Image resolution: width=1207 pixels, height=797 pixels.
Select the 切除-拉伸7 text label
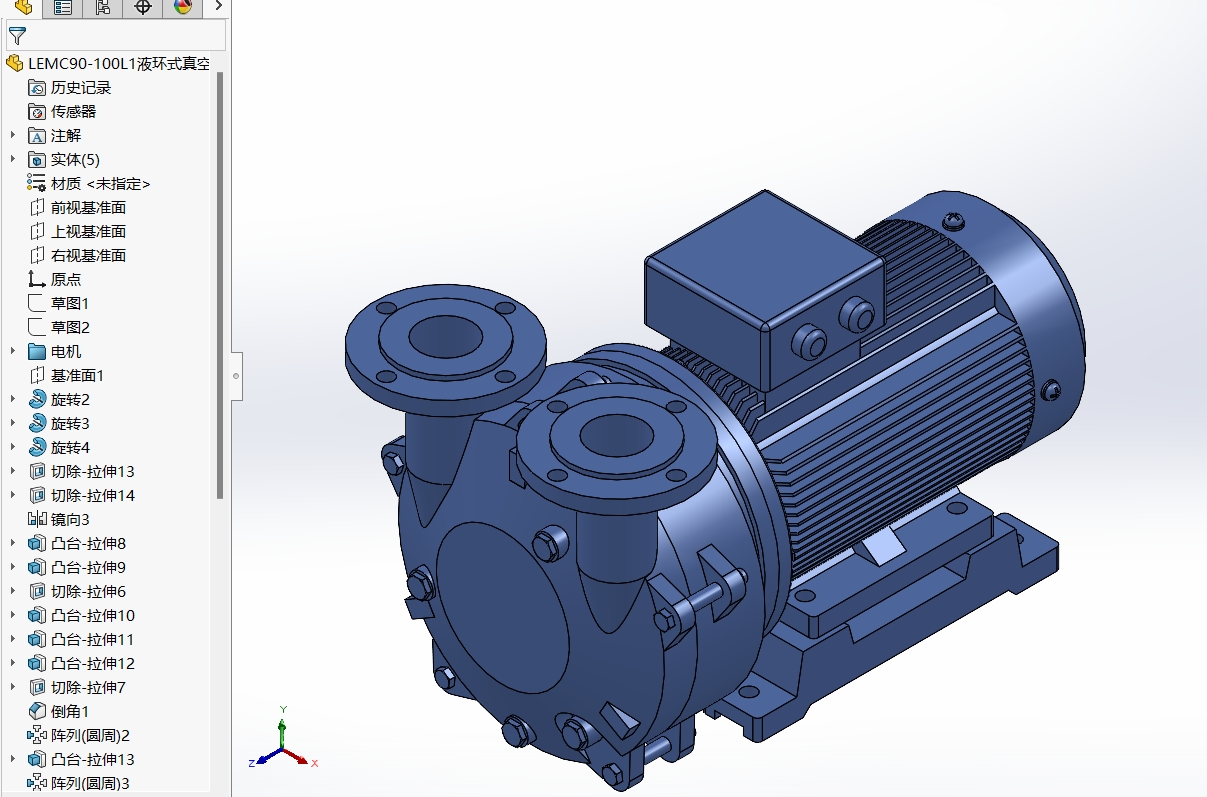(x=88, y=687)
